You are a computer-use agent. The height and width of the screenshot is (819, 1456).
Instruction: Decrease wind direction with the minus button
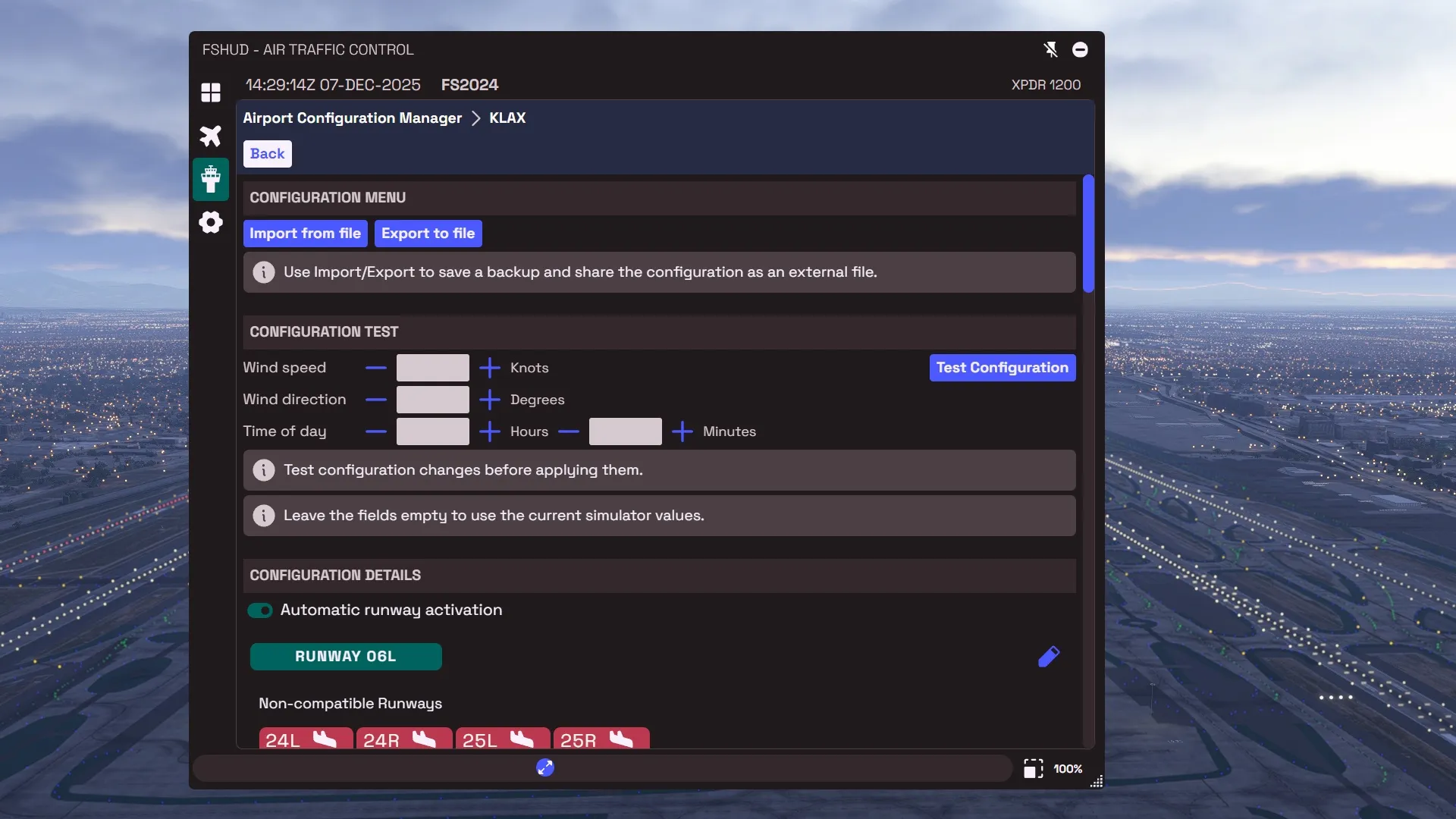click(375, 400)
